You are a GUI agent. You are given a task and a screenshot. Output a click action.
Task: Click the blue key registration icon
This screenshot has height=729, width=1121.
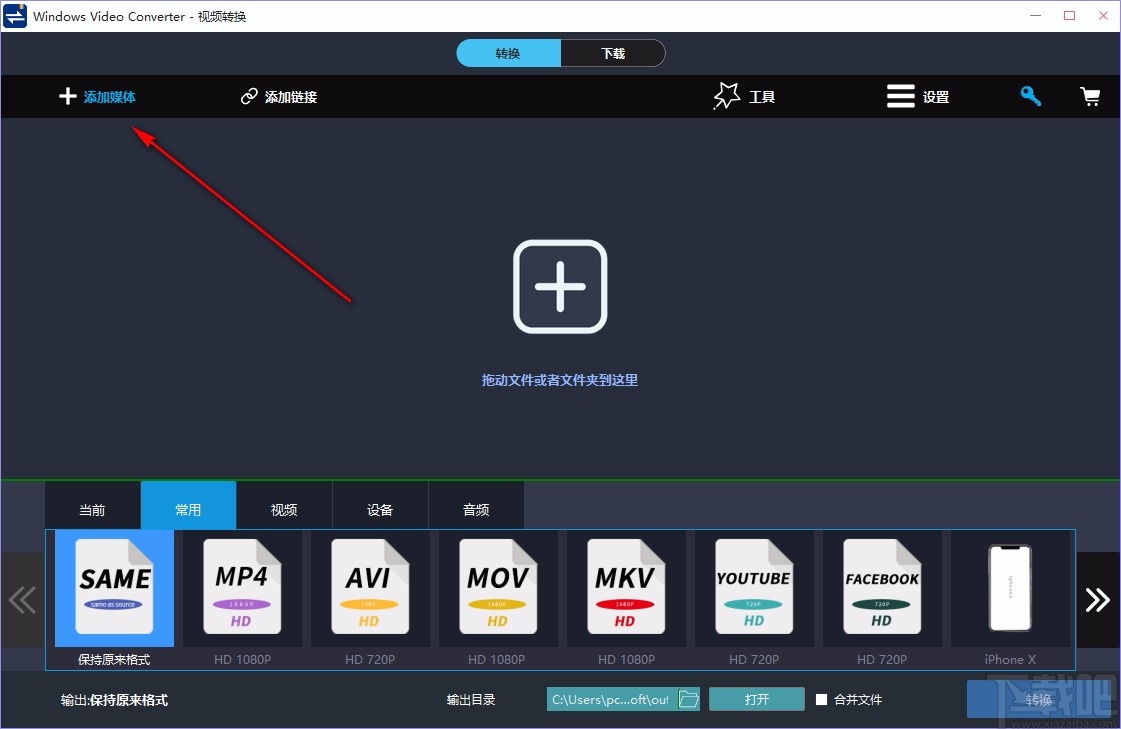pyautogui.click(x=1030, y=96)
